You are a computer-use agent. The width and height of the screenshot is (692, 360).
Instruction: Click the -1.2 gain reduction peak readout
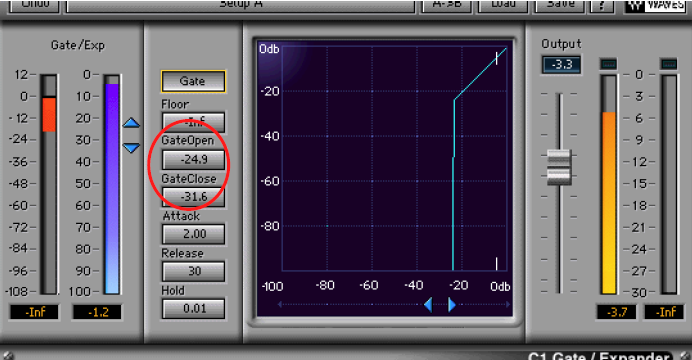click(x=97, y=312)
